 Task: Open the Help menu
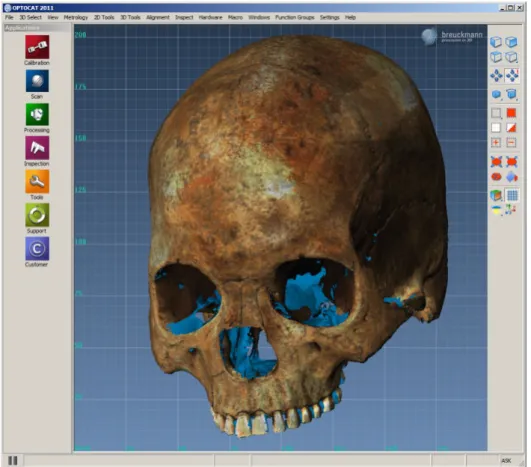coord(350,17)
